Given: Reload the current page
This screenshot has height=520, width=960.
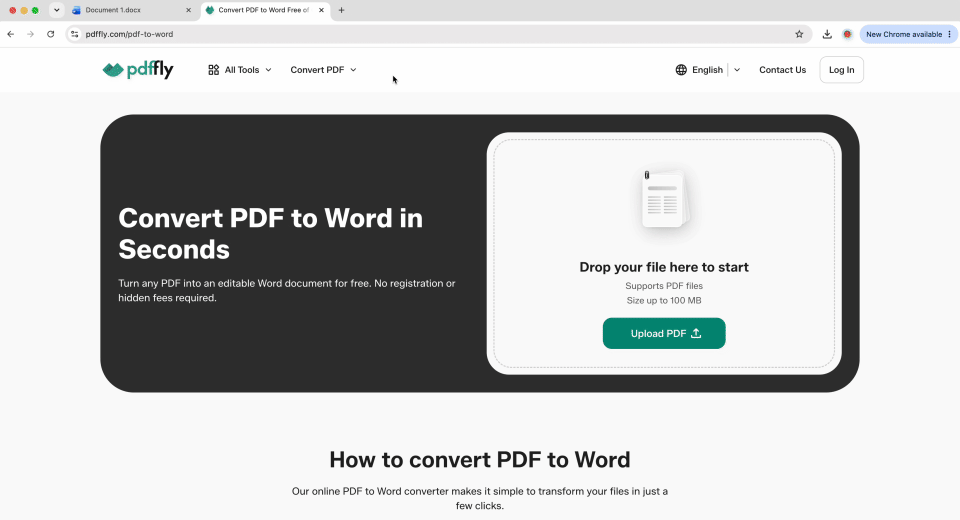Looking at the screenshot, I should point(51,34).
